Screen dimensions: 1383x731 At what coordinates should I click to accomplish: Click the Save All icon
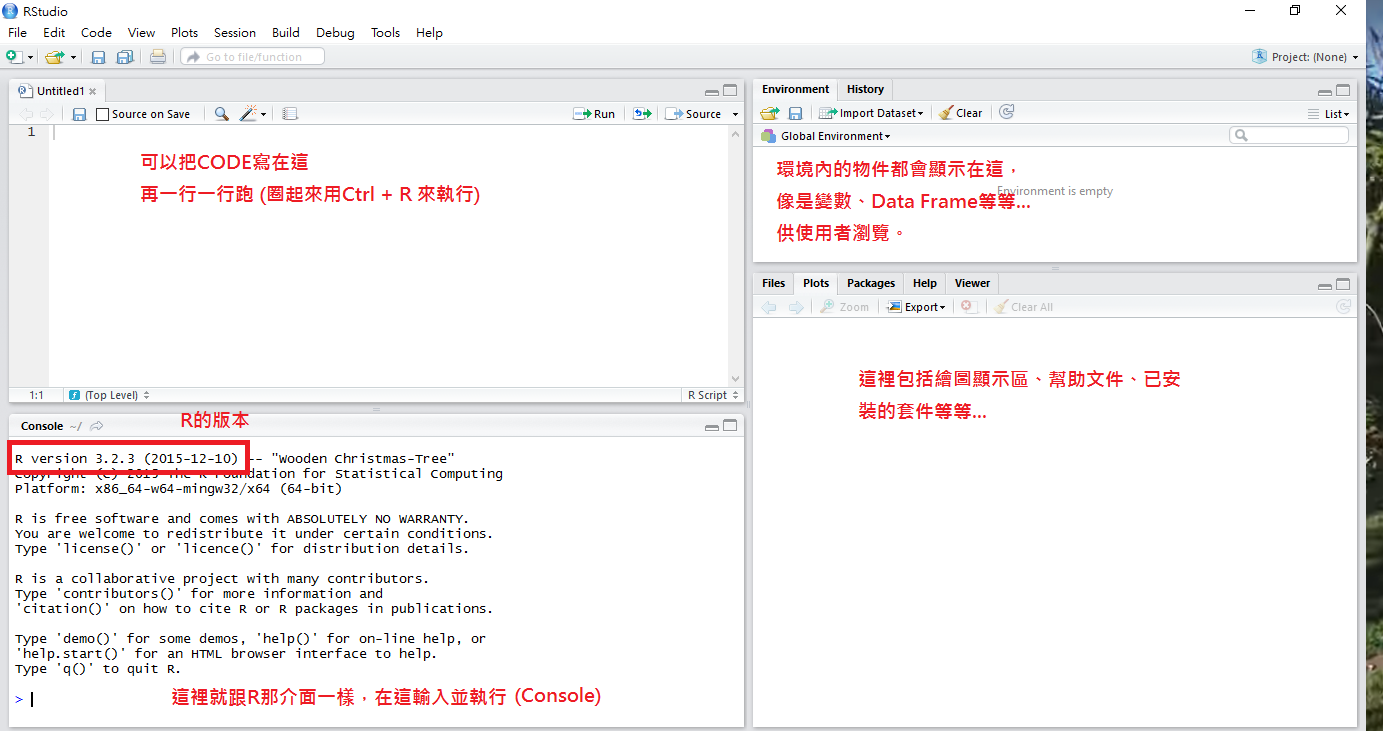pyautogui.click(x=125, y=57)
